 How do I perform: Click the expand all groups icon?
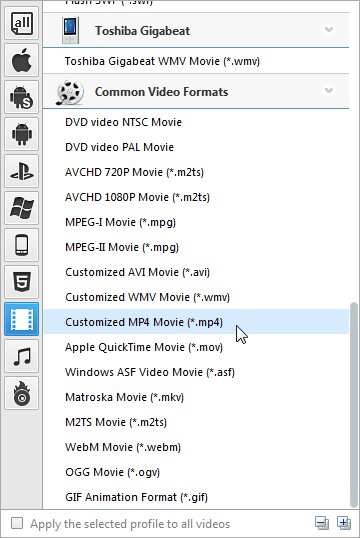tap(344, 523)
